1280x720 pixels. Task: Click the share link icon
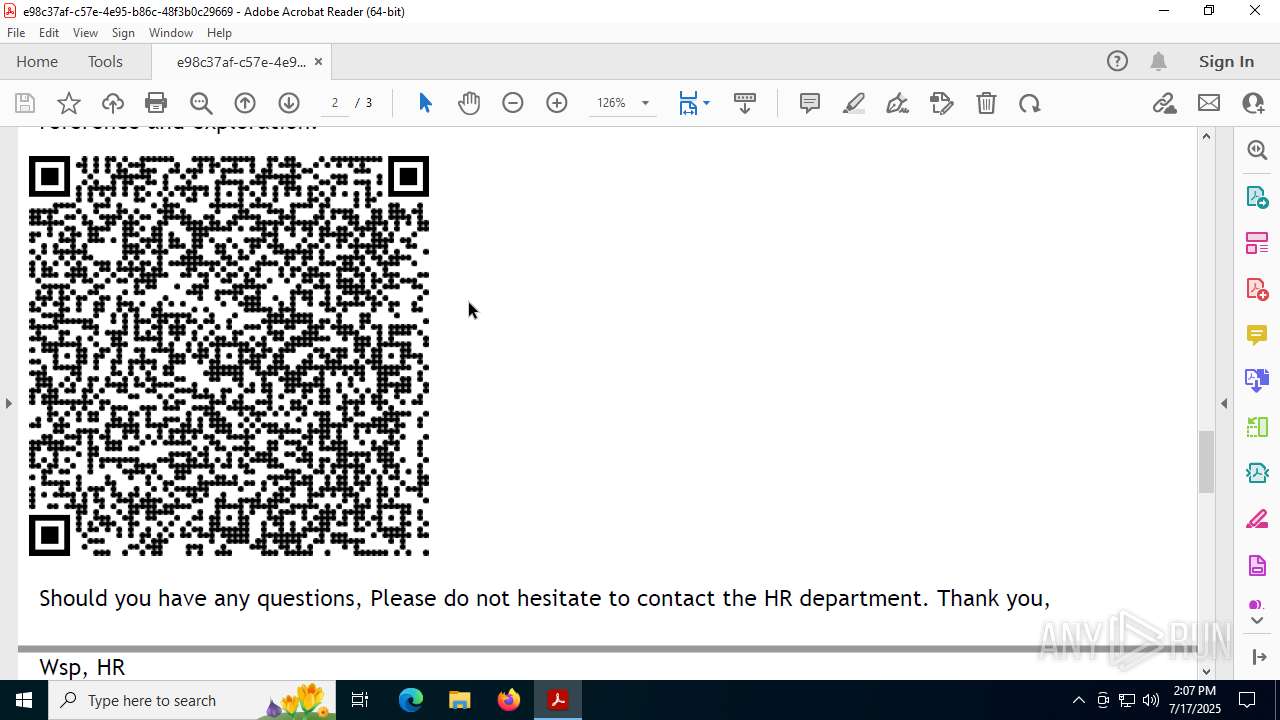1165,103
